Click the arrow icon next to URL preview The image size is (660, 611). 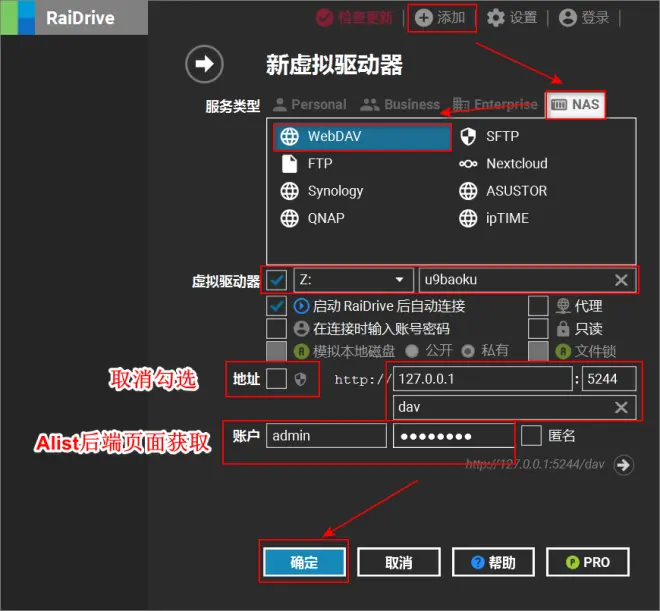coord(623,465)
